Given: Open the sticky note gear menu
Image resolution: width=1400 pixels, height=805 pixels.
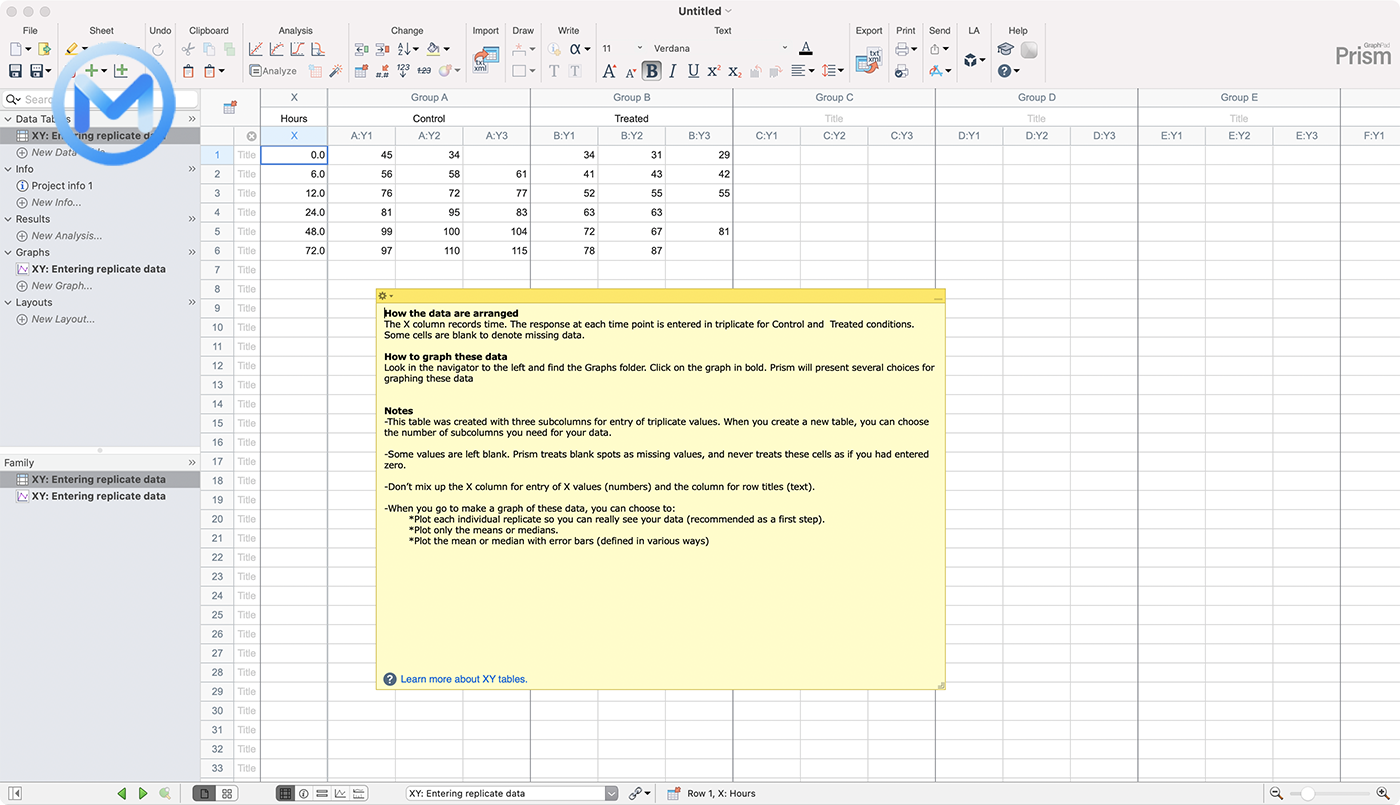Looking at the screenshot, I should tap(385, 296).
